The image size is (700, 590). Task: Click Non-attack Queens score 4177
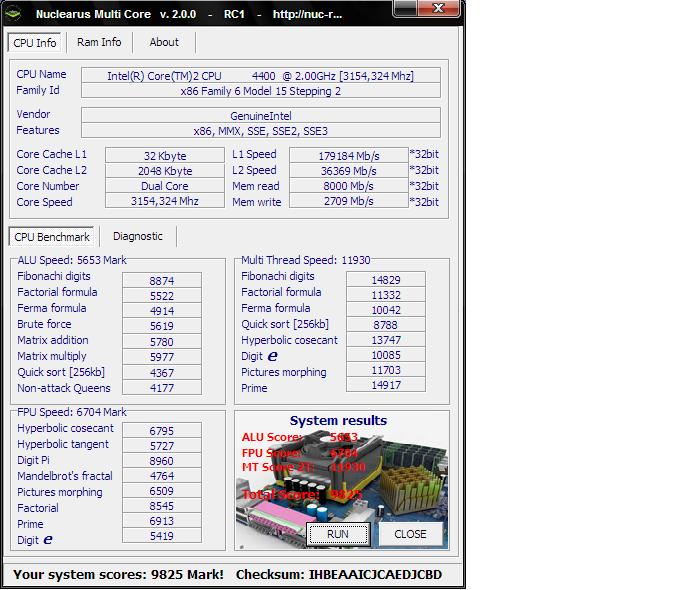pyautogui.click(x=162, y=387)
